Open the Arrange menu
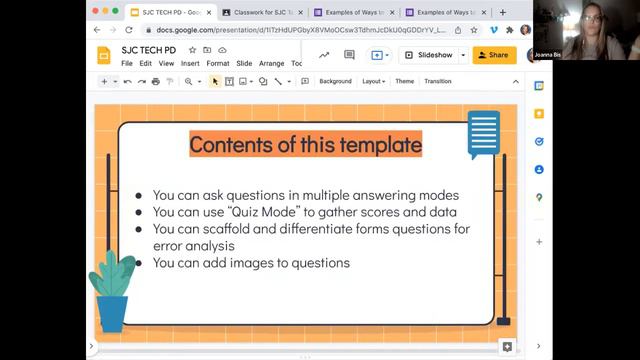The width and height of the screenshot is (640, 360). 271,63
